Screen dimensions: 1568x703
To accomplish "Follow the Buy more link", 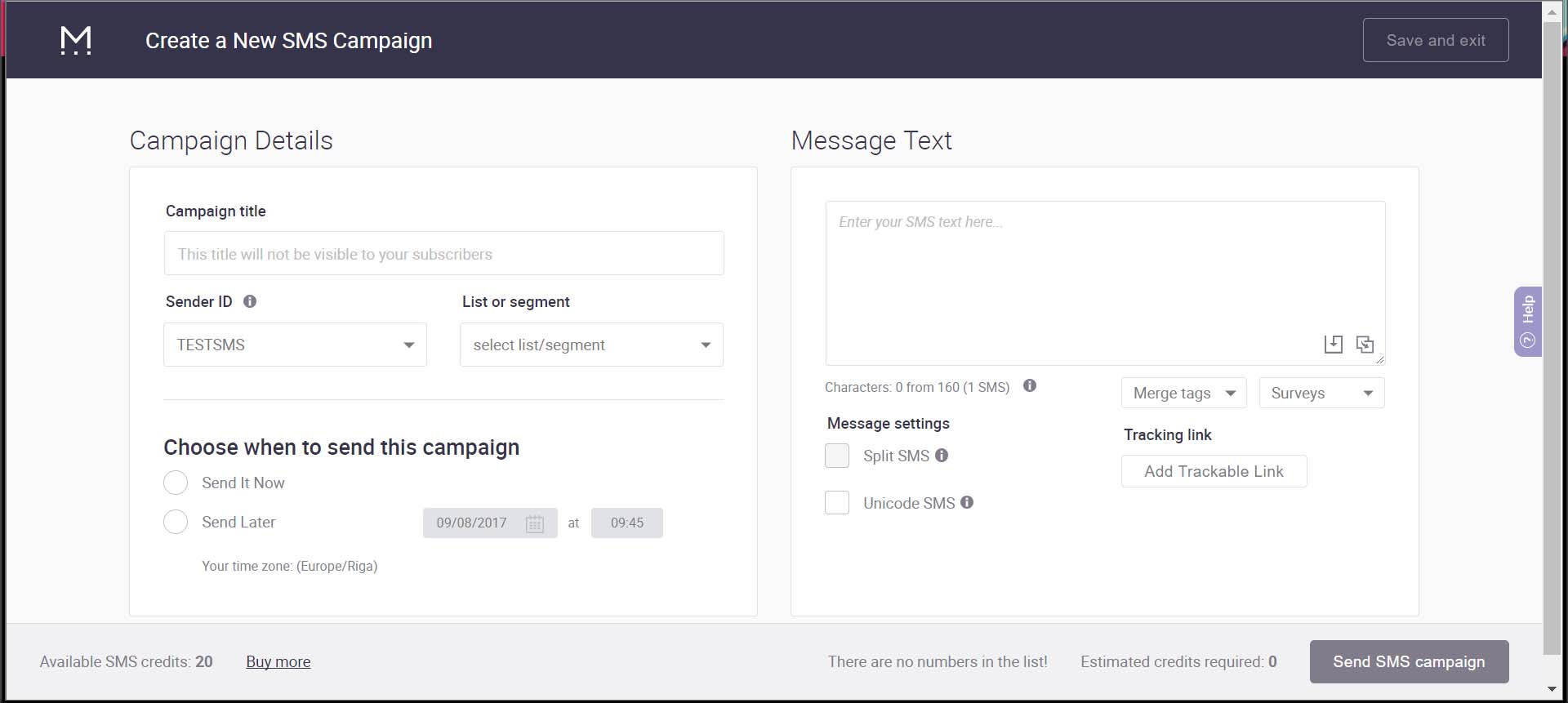I will tap(278, 661).
